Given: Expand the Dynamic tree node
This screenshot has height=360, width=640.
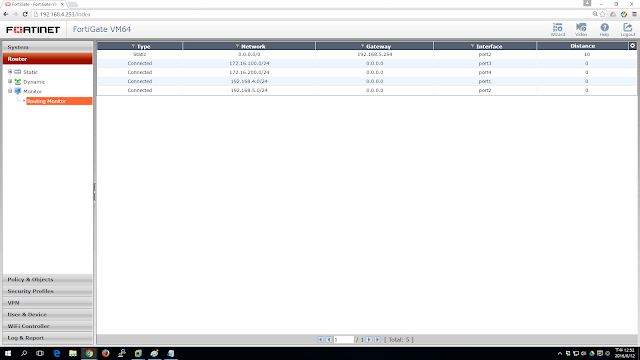Looking at the screenshot, I should (10, 81).
